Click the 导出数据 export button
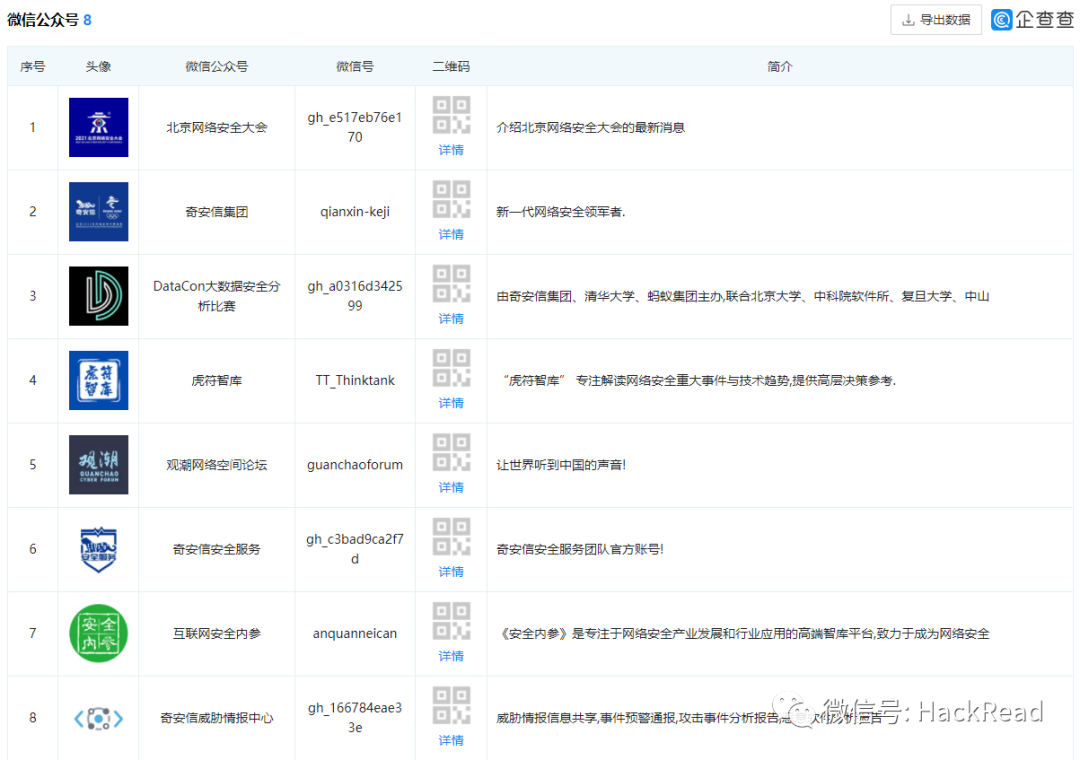The image size is (1080, 760). click(935, 20)
